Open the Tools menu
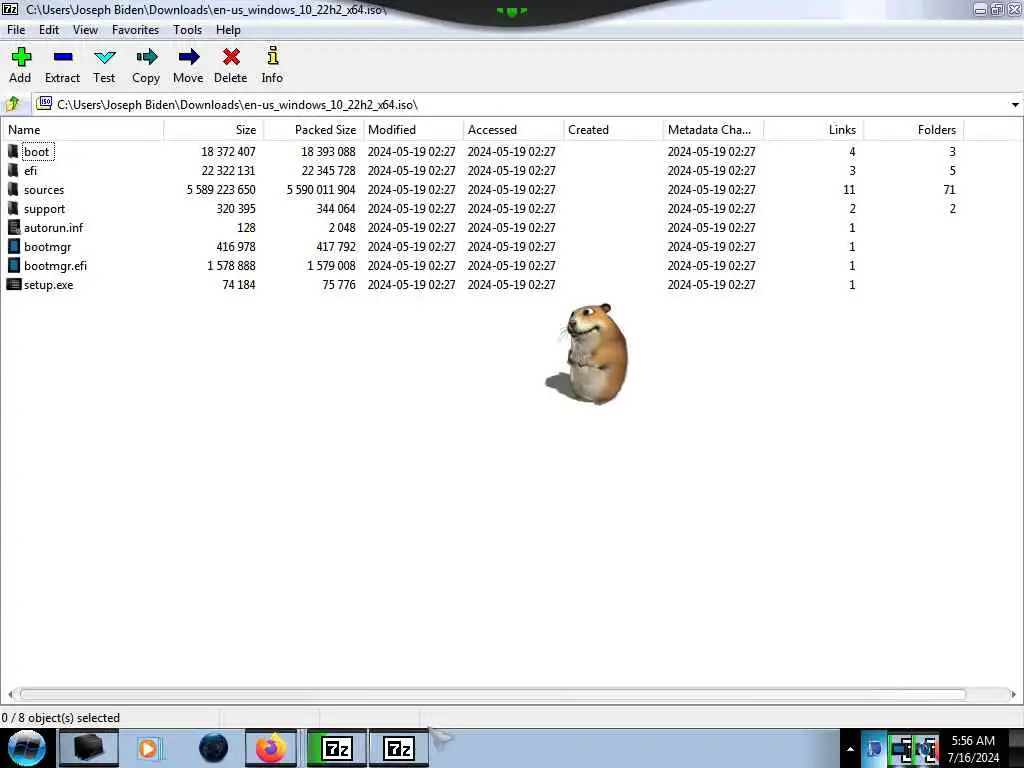The image size is (1024, 768). pyautogui.click(x=187, y=29)
